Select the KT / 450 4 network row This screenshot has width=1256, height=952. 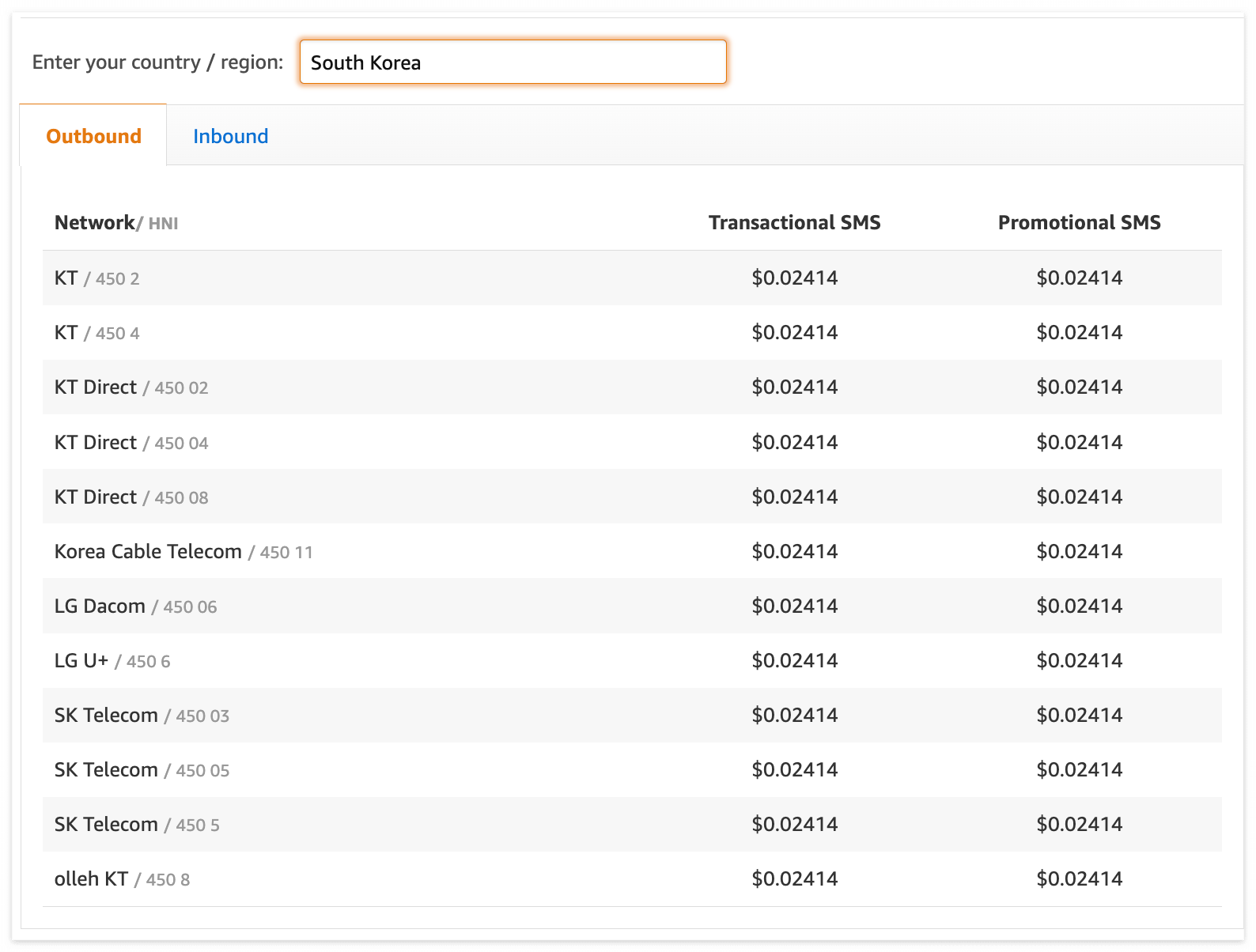(632, 332)
